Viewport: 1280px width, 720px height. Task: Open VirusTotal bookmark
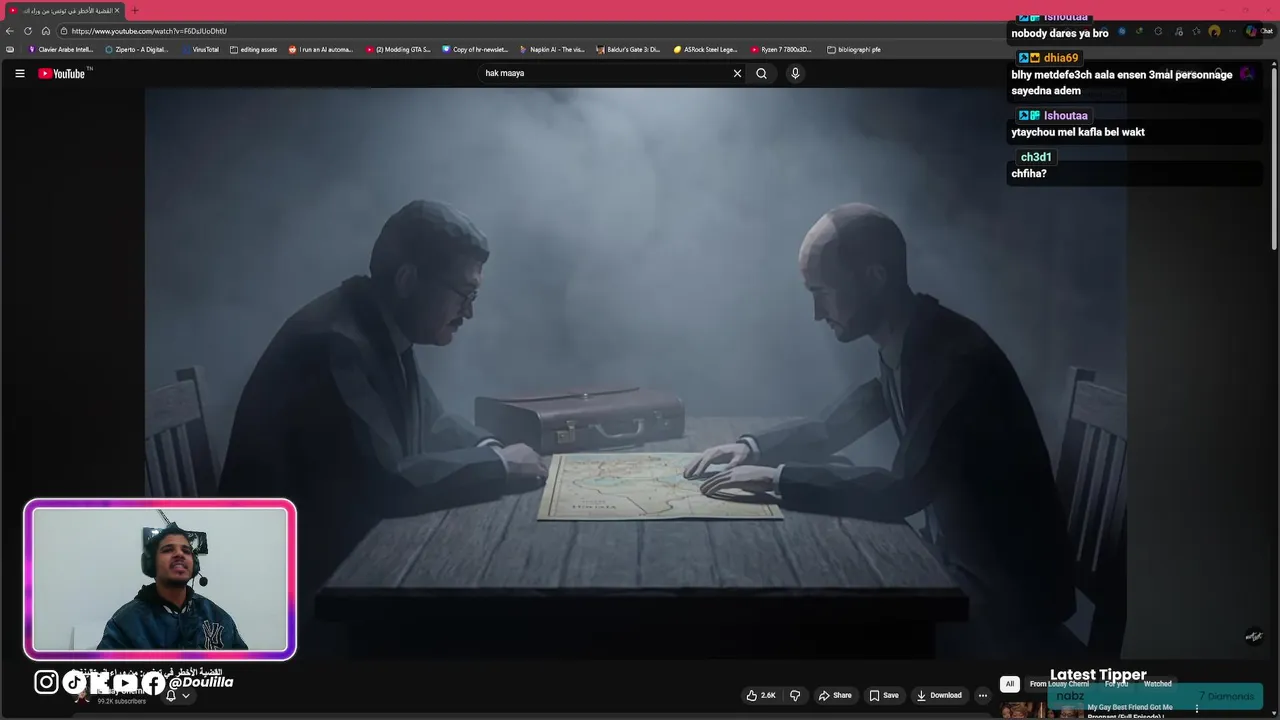tap(200, 49)
